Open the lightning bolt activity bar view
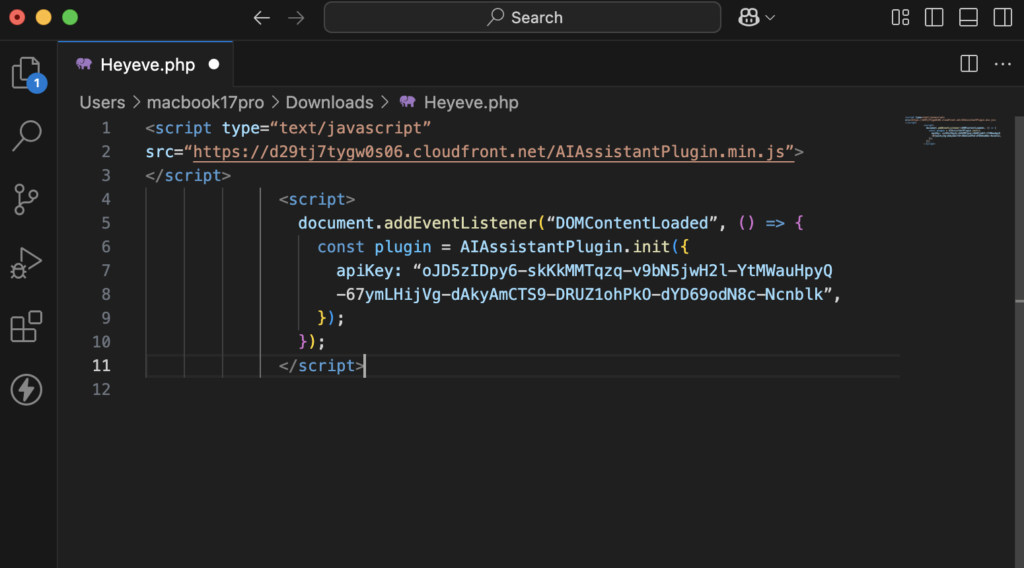 pos(26,390)
